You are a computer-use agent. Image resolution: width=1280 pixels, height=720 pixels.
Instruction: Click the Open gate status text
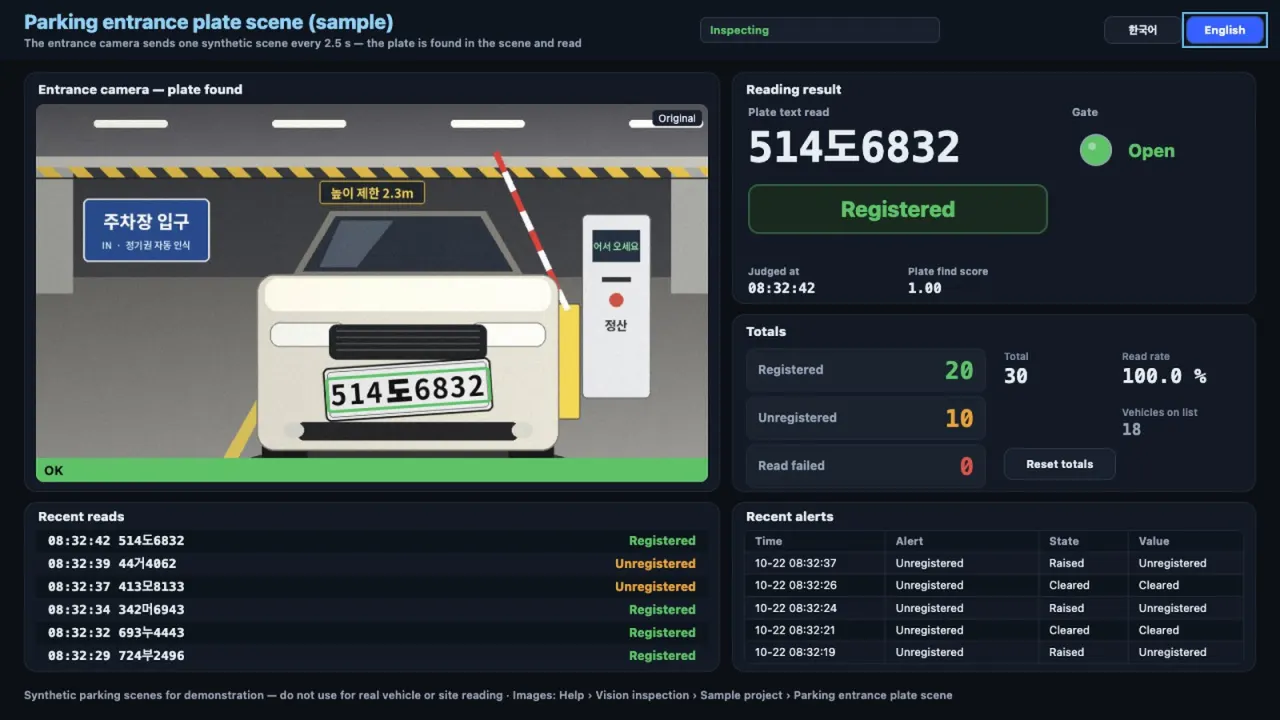1151,151
